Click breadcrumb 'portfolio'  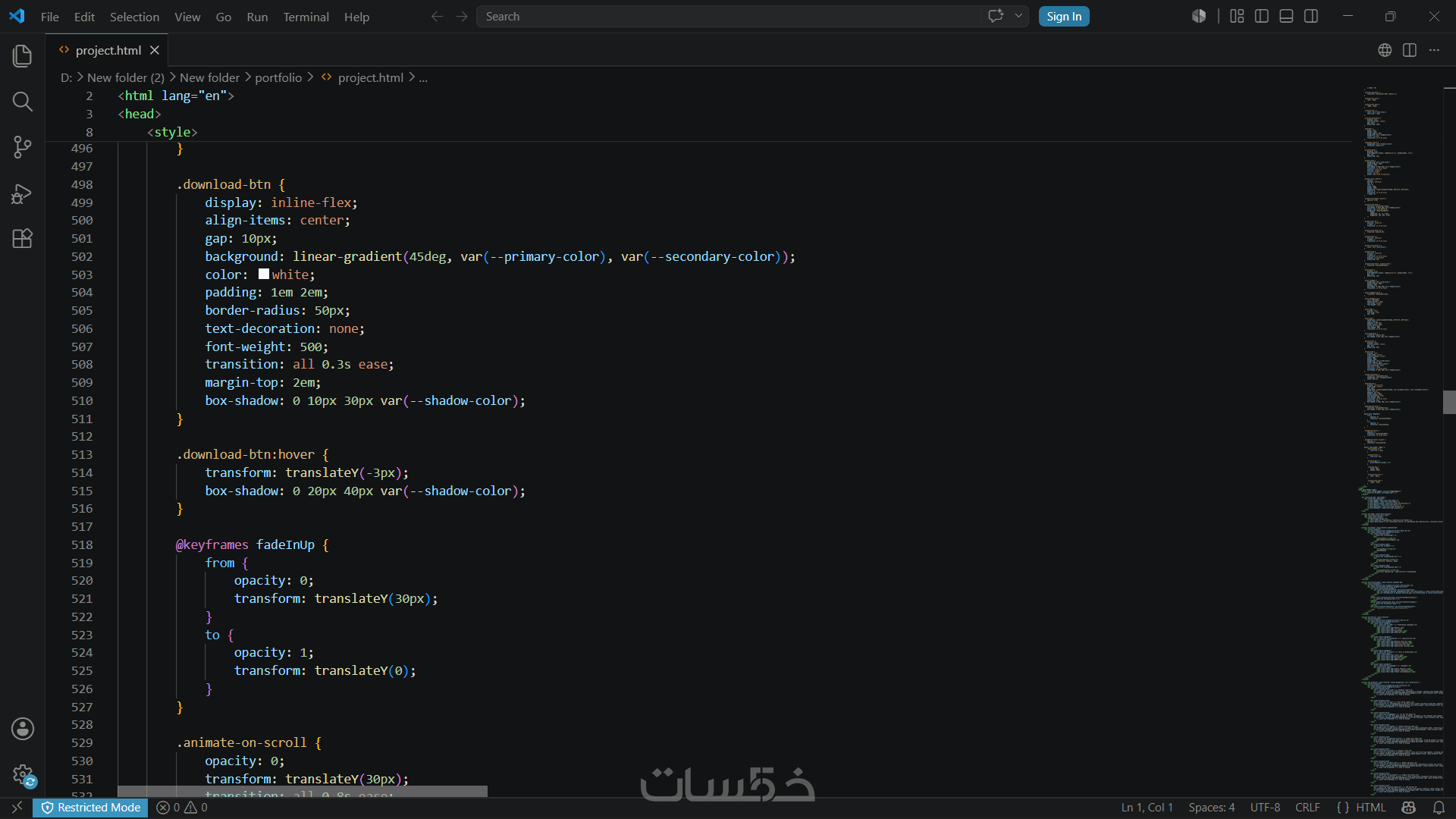(x=278, y=77)
